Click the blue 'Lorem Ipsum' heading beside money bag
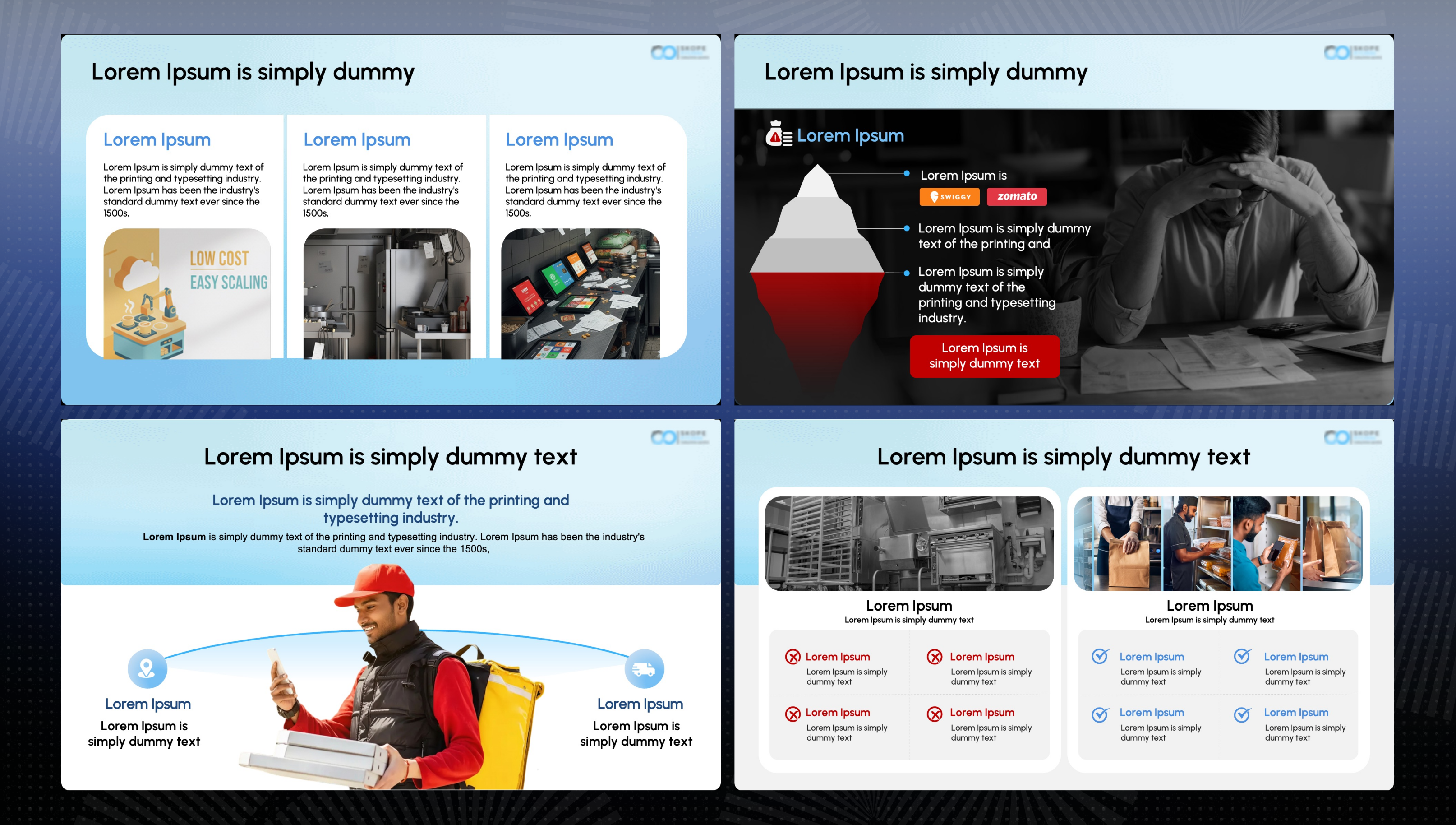The width and height of the screenshot is (1456, 825). click(850, 135)
